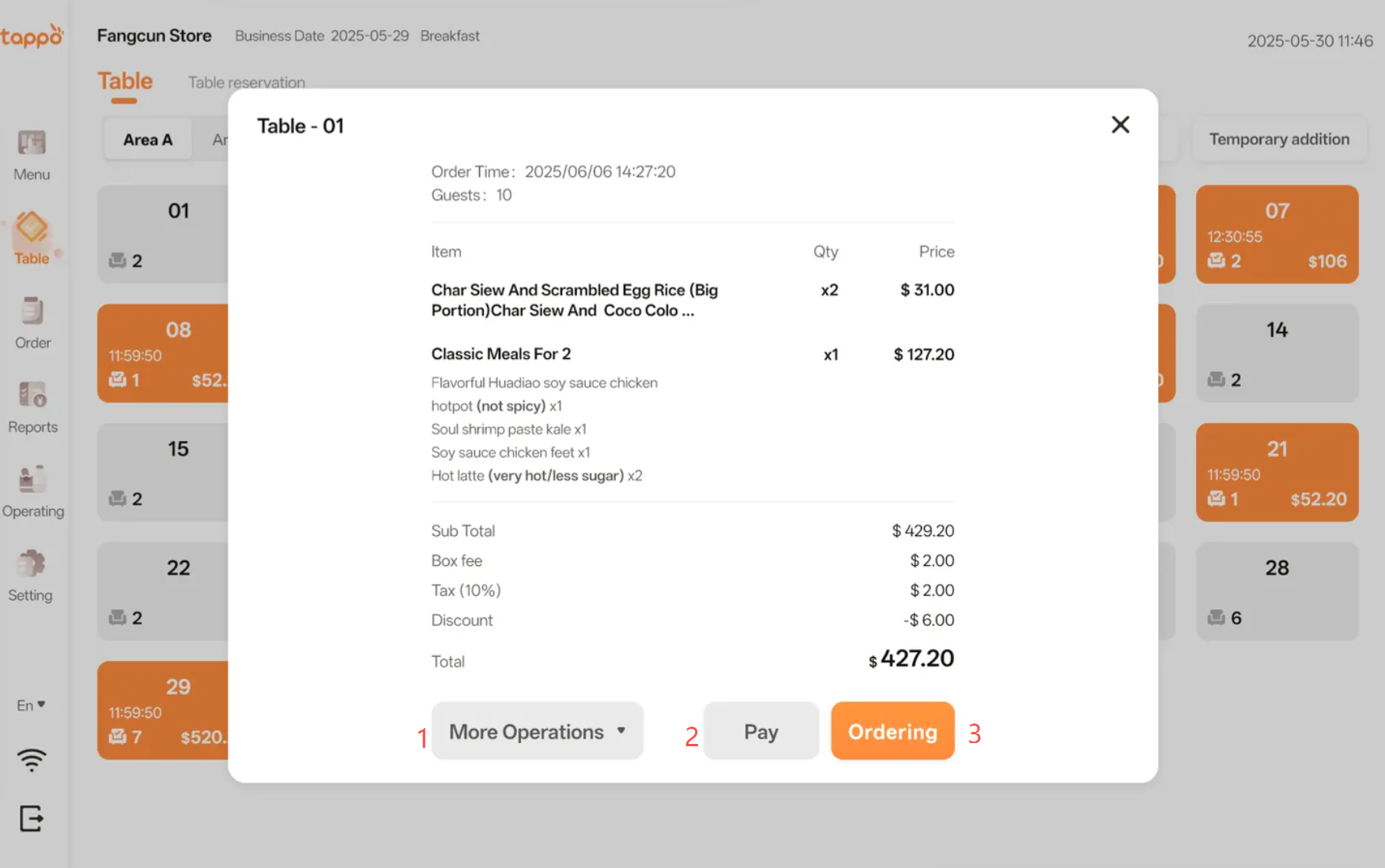Switch to Table reservation tab
The height and width of the screenshot is (868, 1385).
[246, 82]
